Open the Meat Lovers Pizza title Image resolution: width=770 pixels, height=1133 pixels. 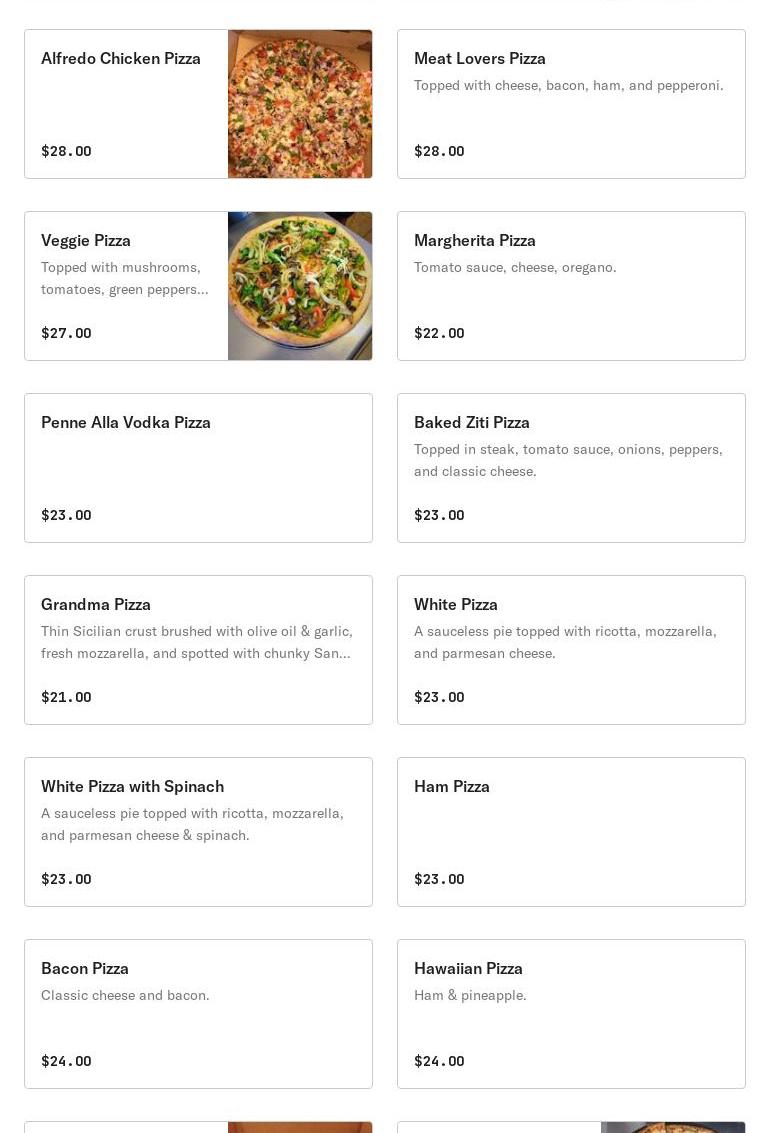click(x=480, y=58)
